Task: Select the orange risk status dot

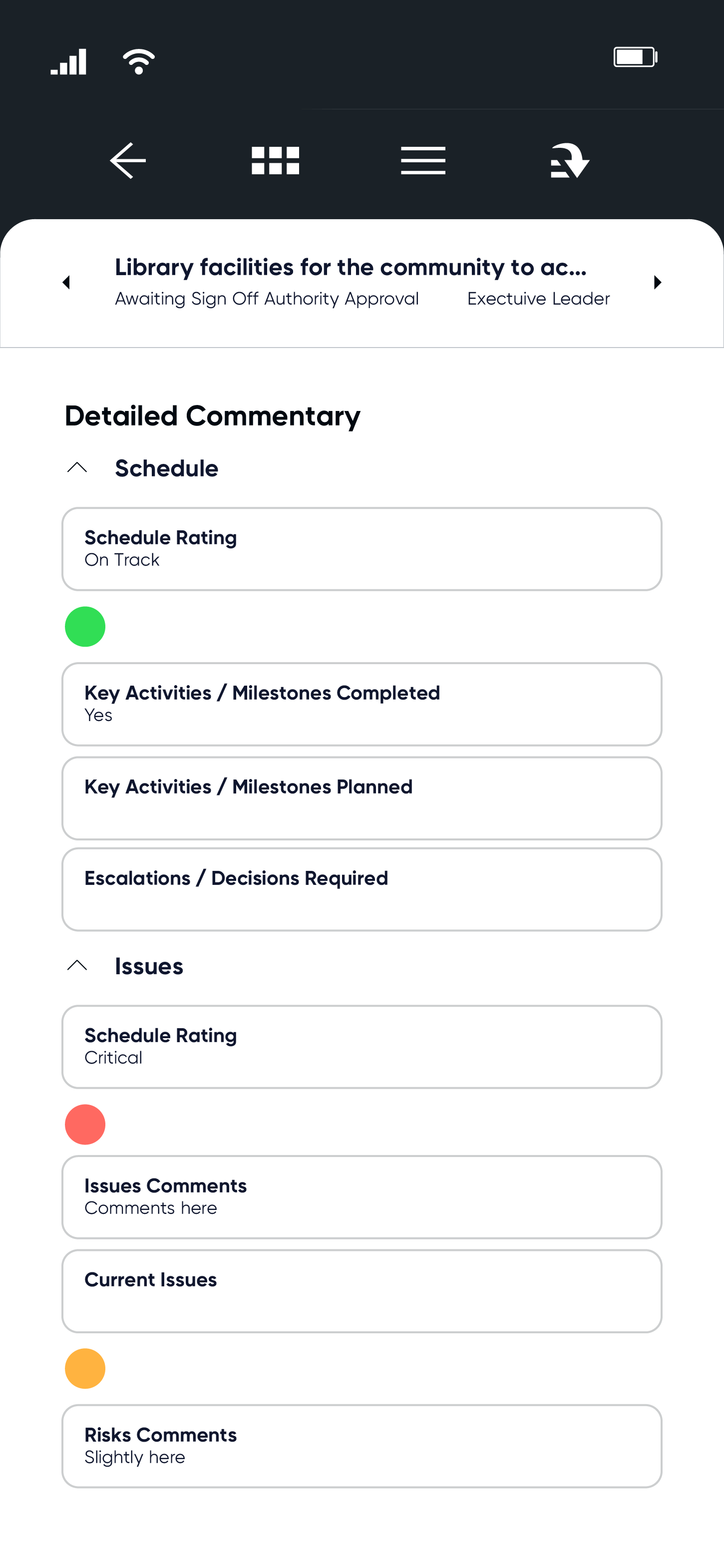Action: click(85, 1368)
